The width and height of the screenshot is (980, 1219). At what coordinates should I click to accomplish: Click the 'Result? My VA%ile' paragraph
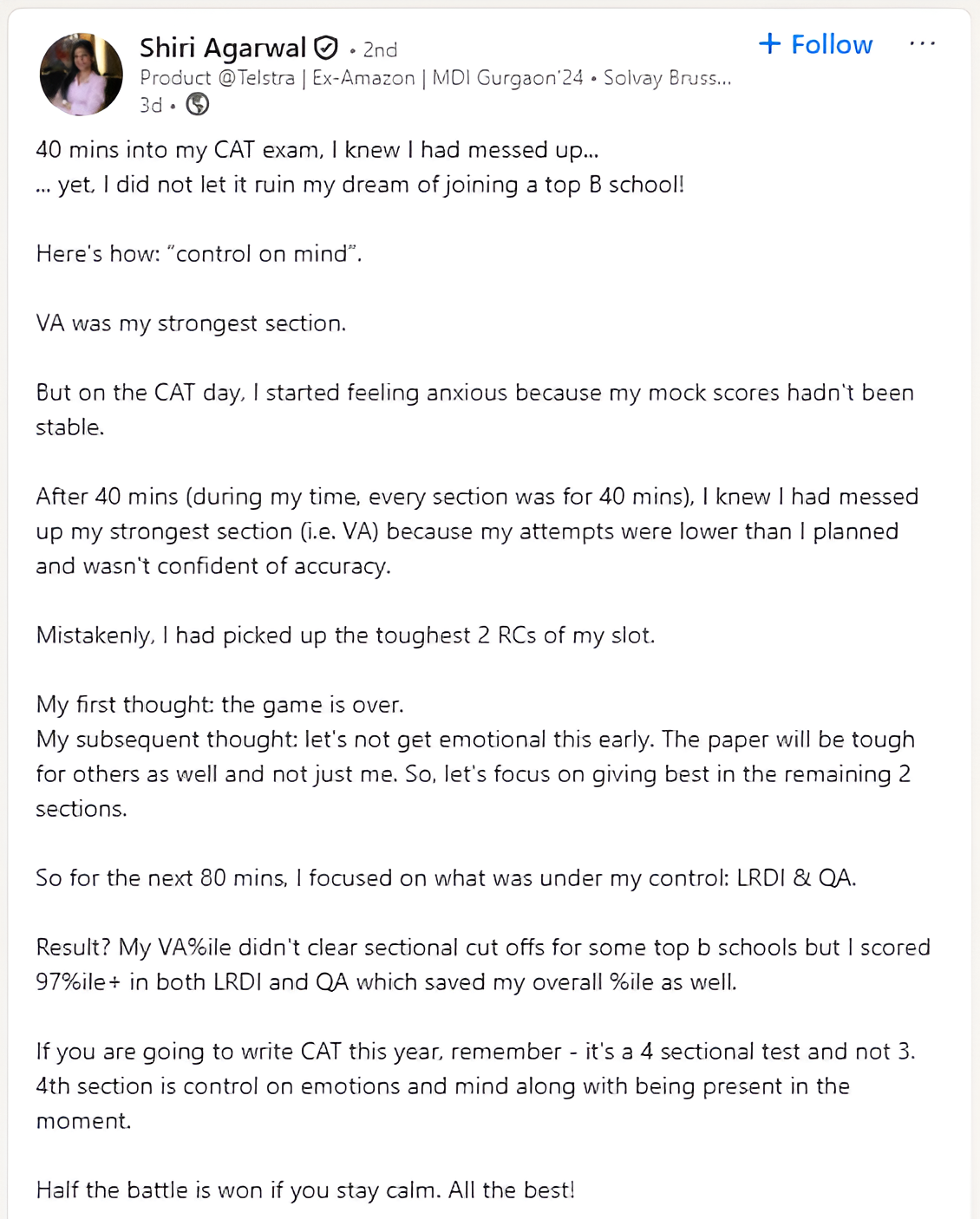point(483,965)
